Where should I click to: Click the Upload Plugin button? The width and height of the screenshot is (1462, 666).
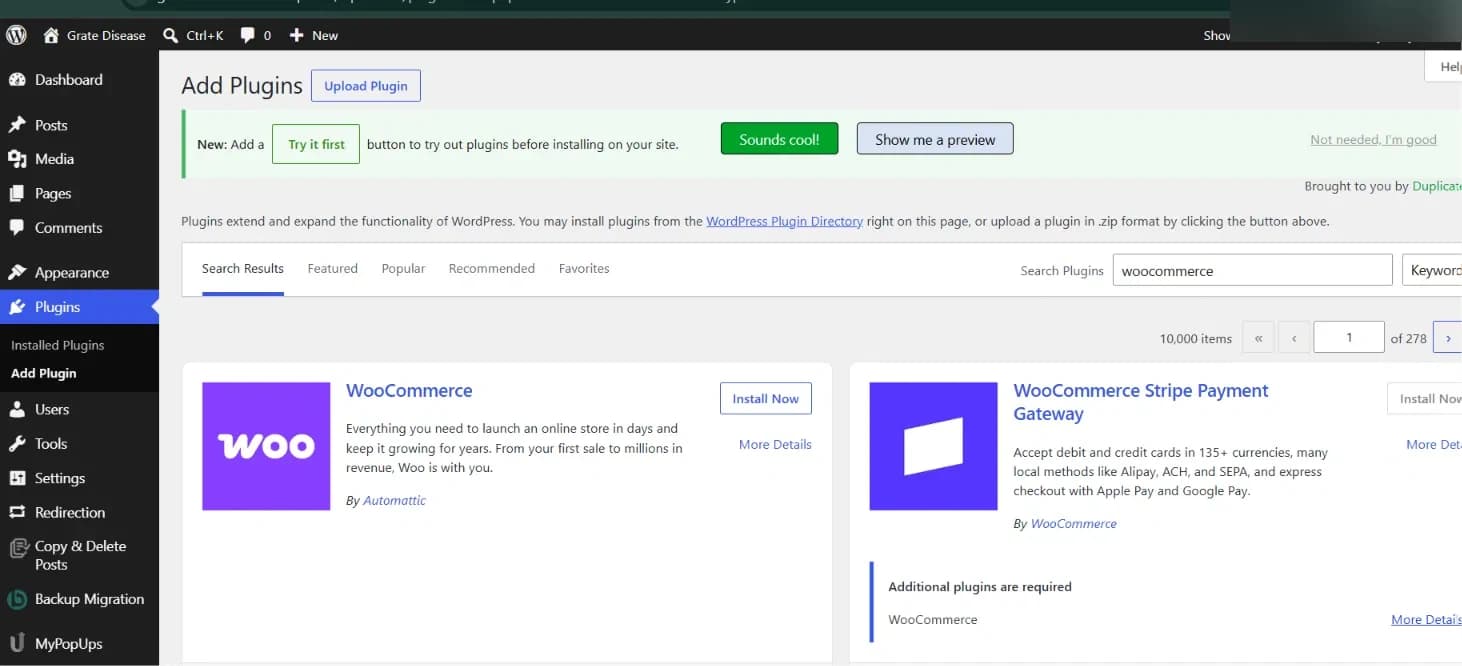point(366,86)
